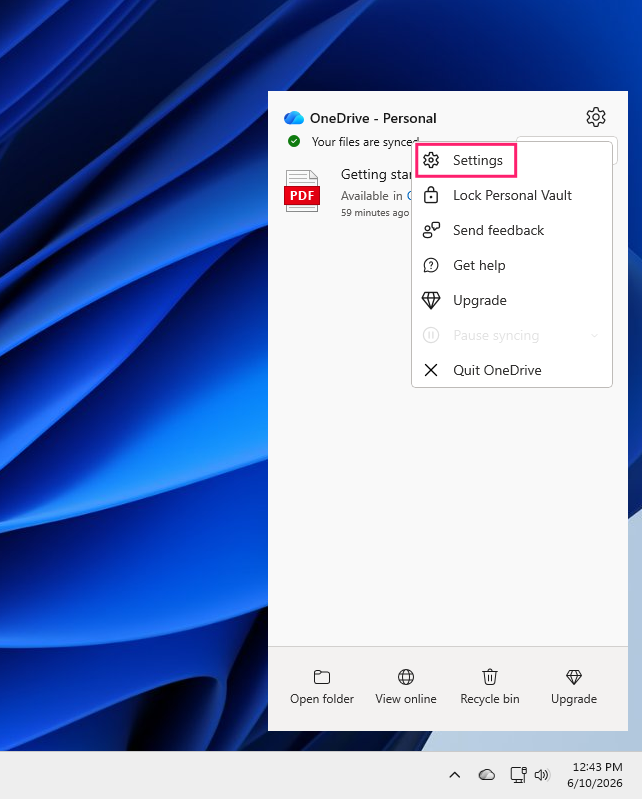Open folder button in bottom bar
This screenshot has width=642, height=799.
point(322,687)
